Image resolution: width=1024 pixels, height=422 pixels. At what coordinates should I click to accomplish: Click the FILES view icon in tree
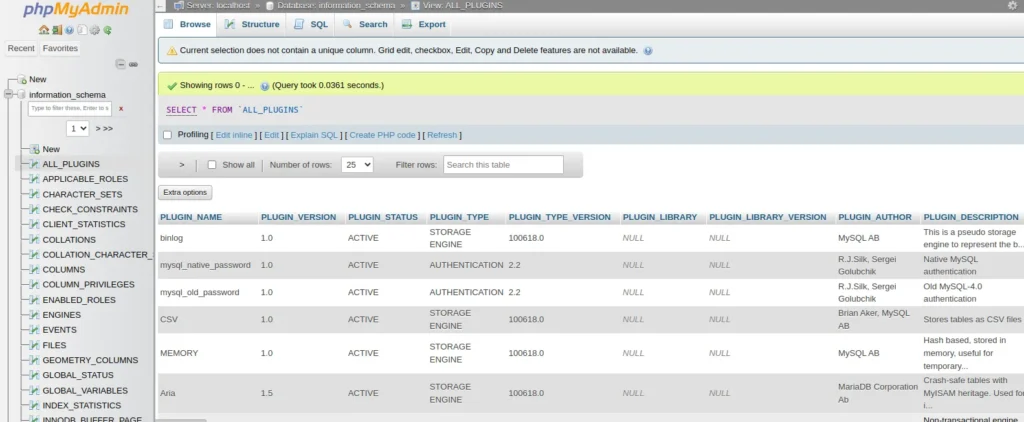point(35,346)
